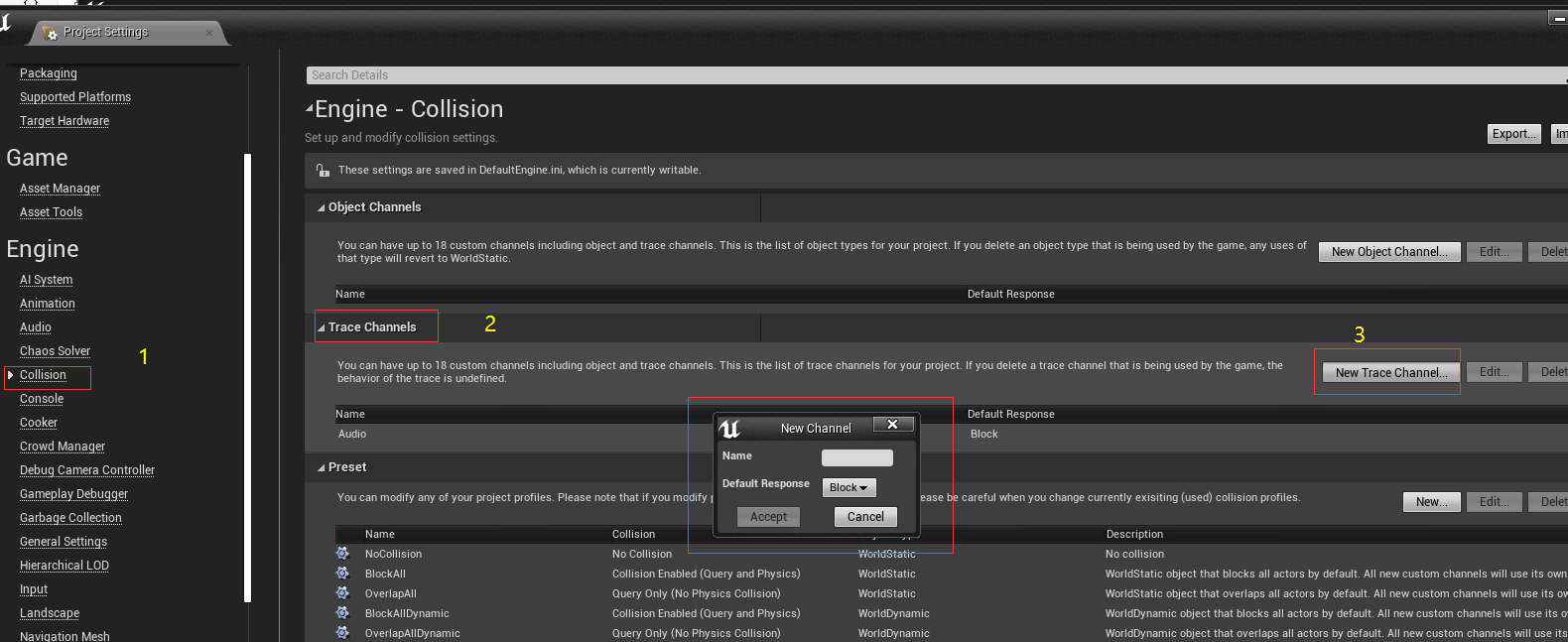Click the Name field in New Channel dialog
Viewport: 1568px width, 642px height.
[857, 457]
